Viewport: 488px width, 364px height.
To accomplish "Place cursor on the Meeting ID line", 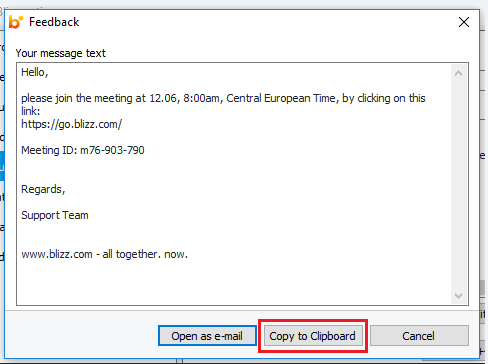I will tap(83, 150).
